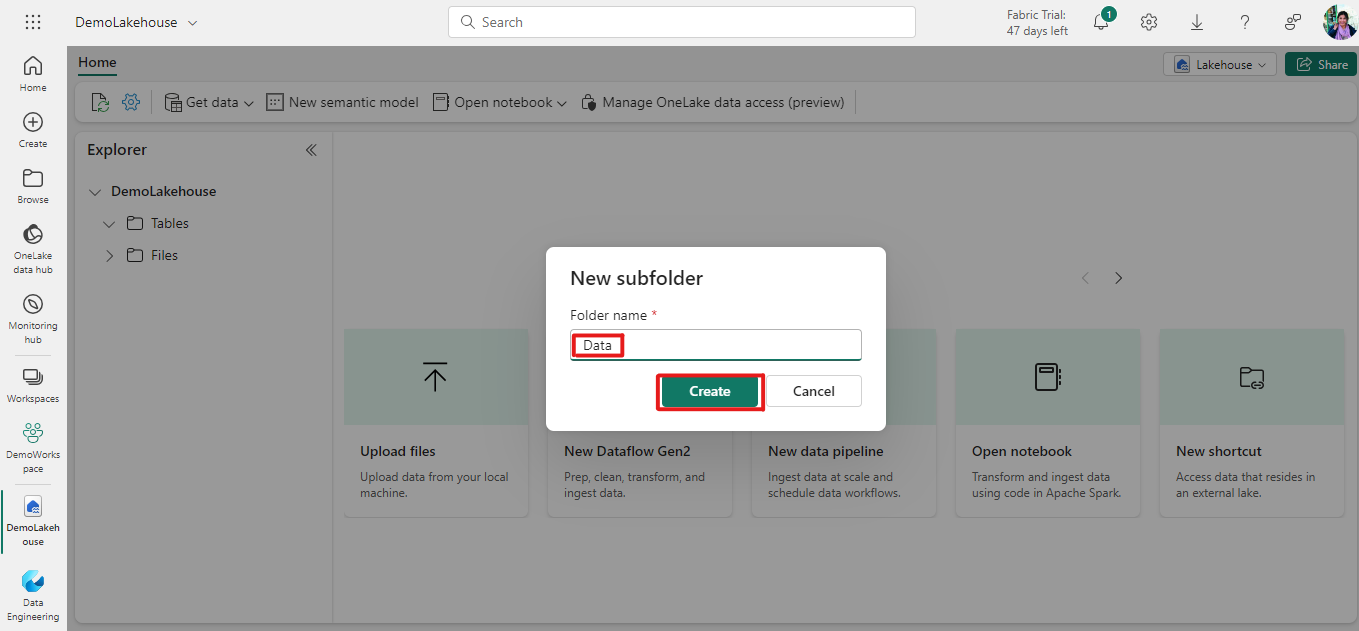Click the New shortcut card title
This screenshot has height=631, width=1359.
pyautogui.click(x=1219, y=451)
